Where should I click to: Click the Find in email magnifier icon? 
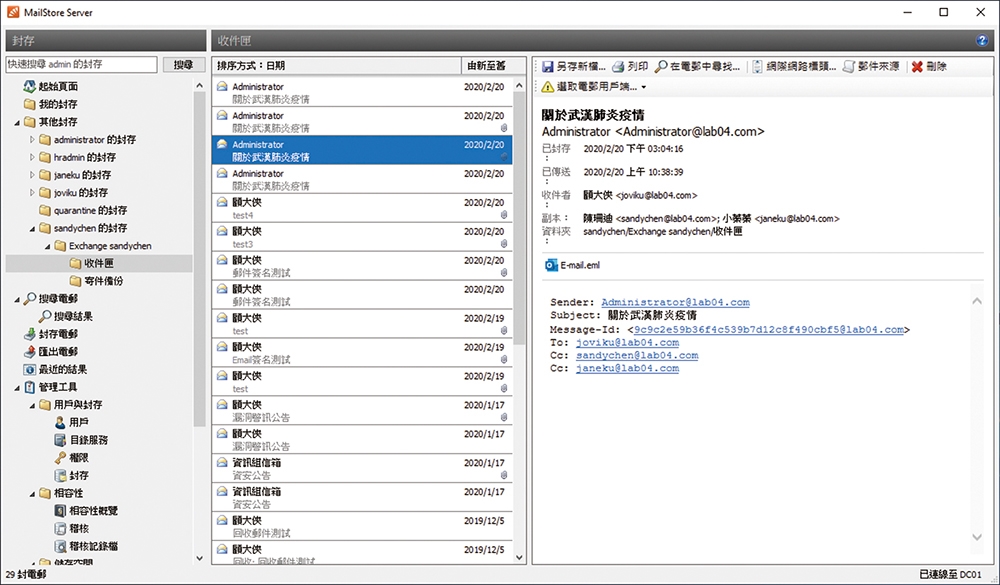point(661,66)
